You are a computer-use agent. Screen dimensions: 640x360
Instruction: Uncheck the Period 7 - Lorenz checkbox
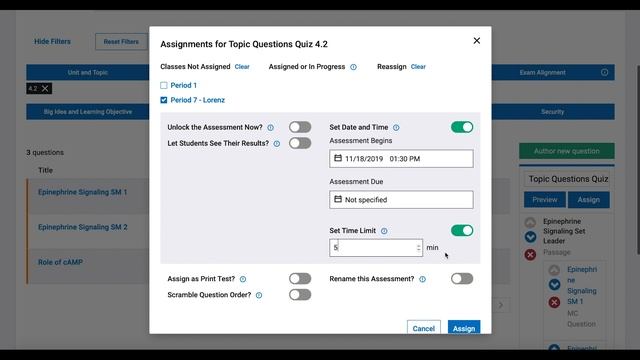(164, 100)
